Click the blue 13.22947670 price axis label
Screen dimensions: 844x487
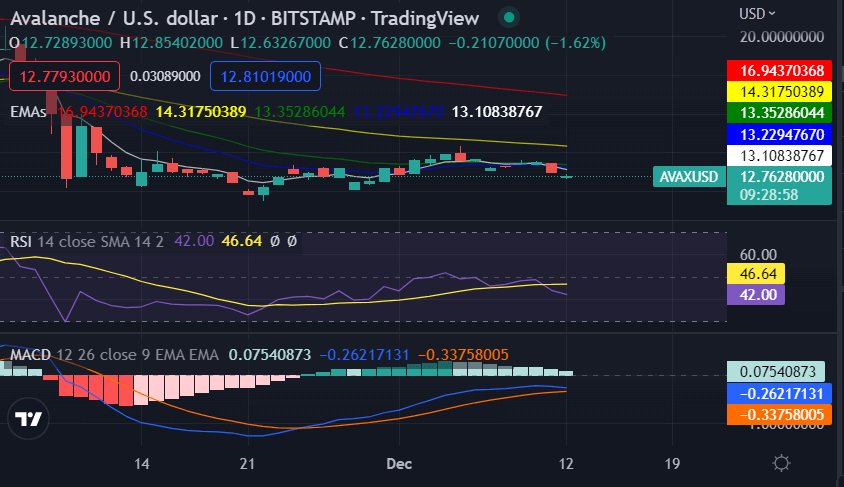coord(779,135)
